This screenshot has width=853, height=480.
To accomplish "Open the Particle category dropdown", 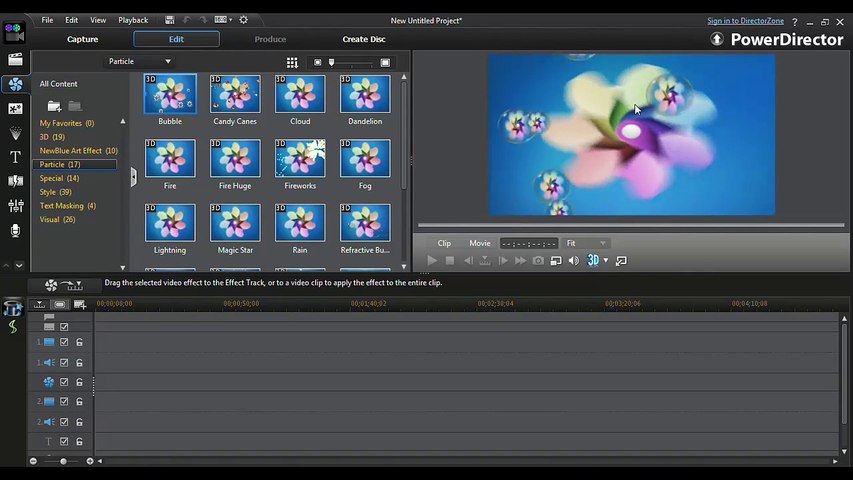I will click(140, 62).
